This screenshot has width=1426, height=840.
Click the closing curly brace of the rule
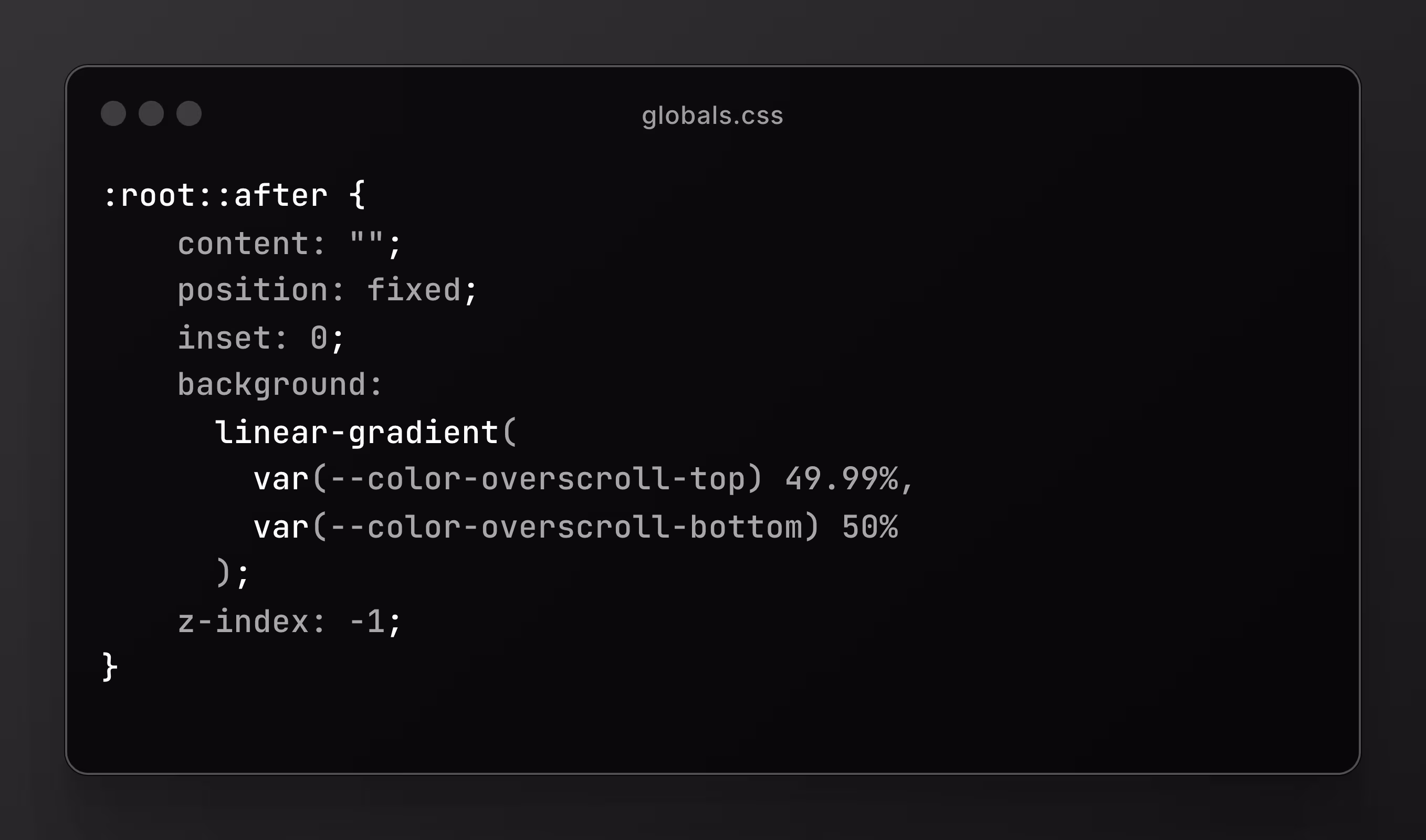[110, 667]
